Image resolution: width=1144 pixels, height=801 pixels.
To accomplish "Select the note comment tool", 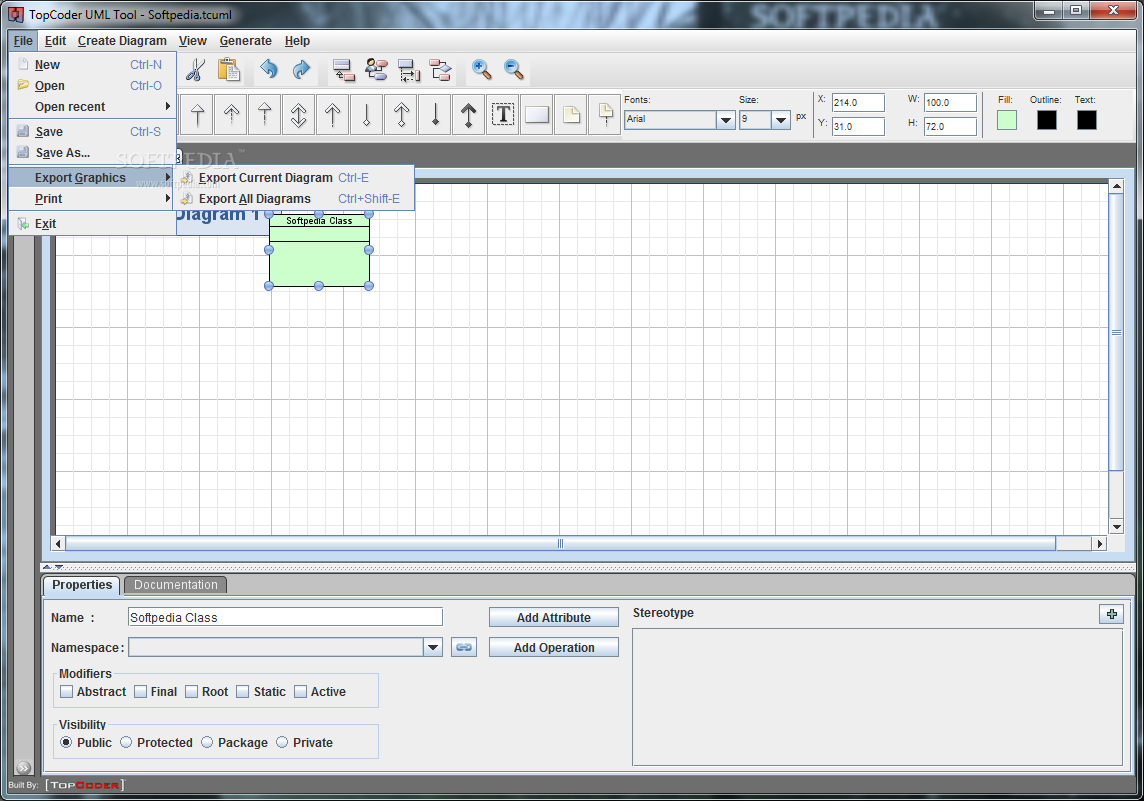I will click(x=571, y=115).
